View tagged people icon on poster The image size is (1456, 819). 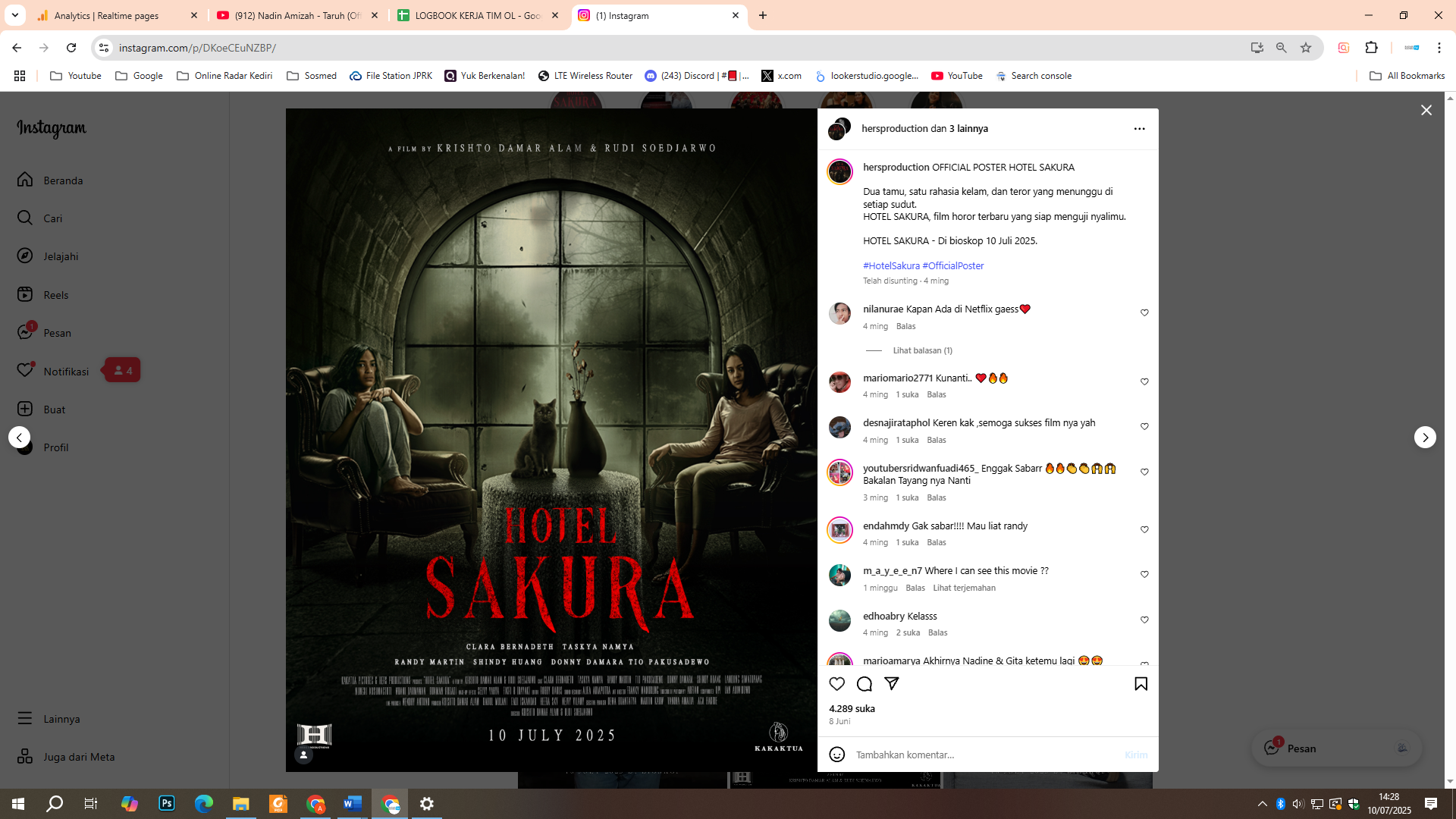pos(303,755)
